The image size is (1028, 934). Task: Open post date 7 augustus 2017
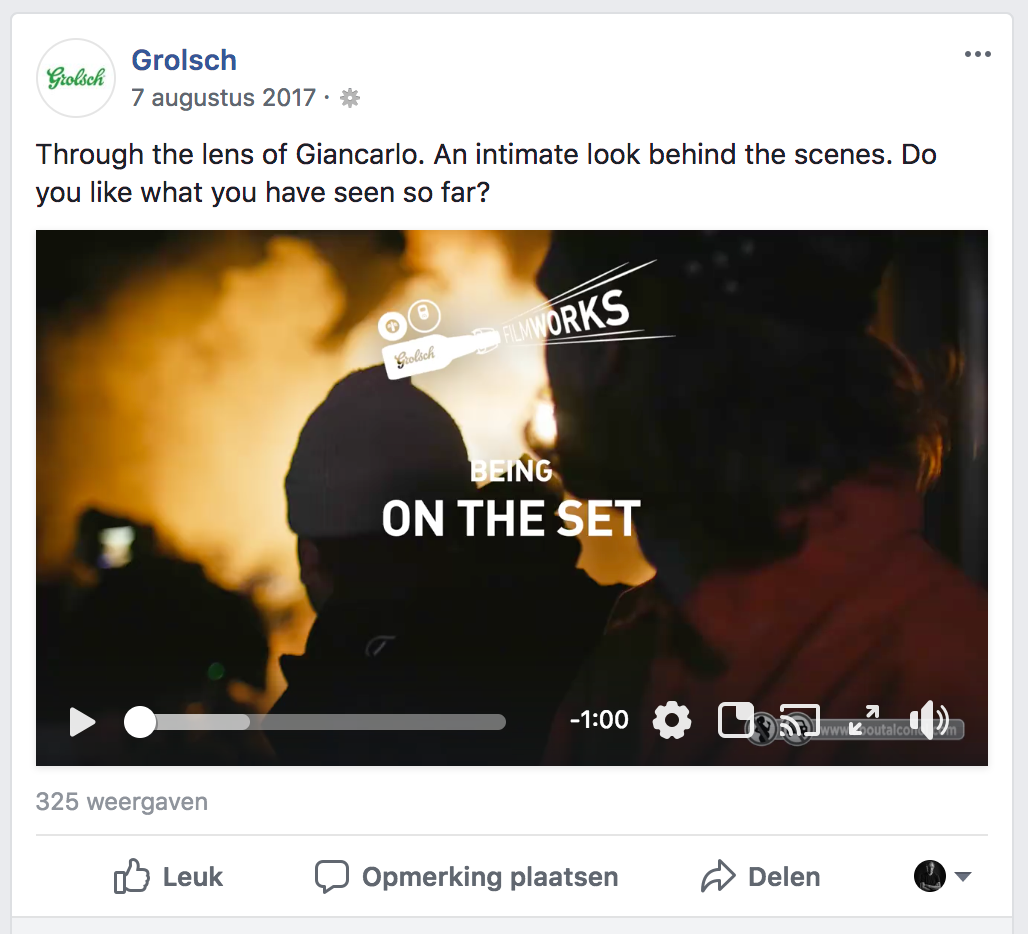click(x=224, y=98)
